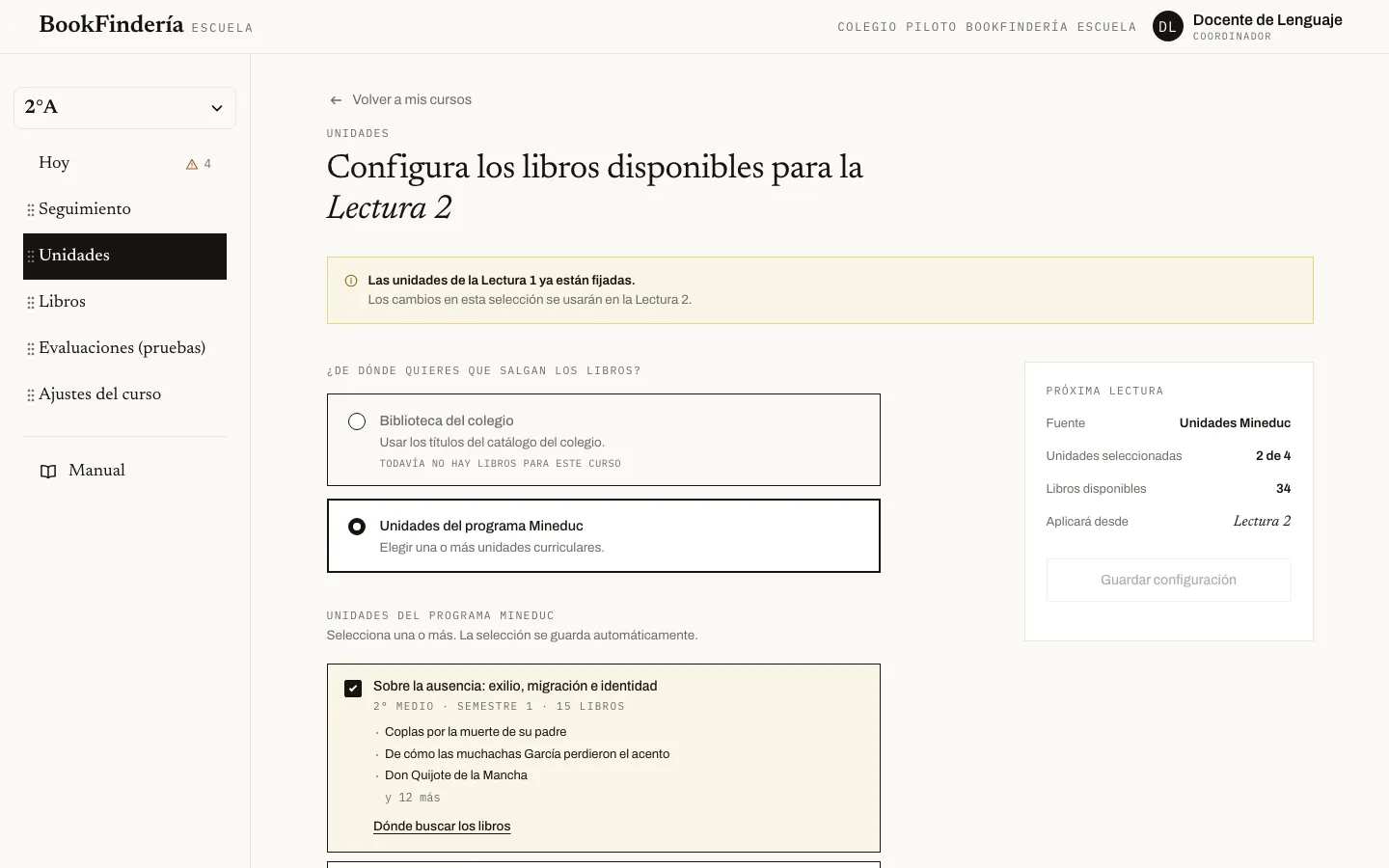Click the drag-handle dots next to Ajustes del curso
The image size is (1389, 868).
(31, 395)
